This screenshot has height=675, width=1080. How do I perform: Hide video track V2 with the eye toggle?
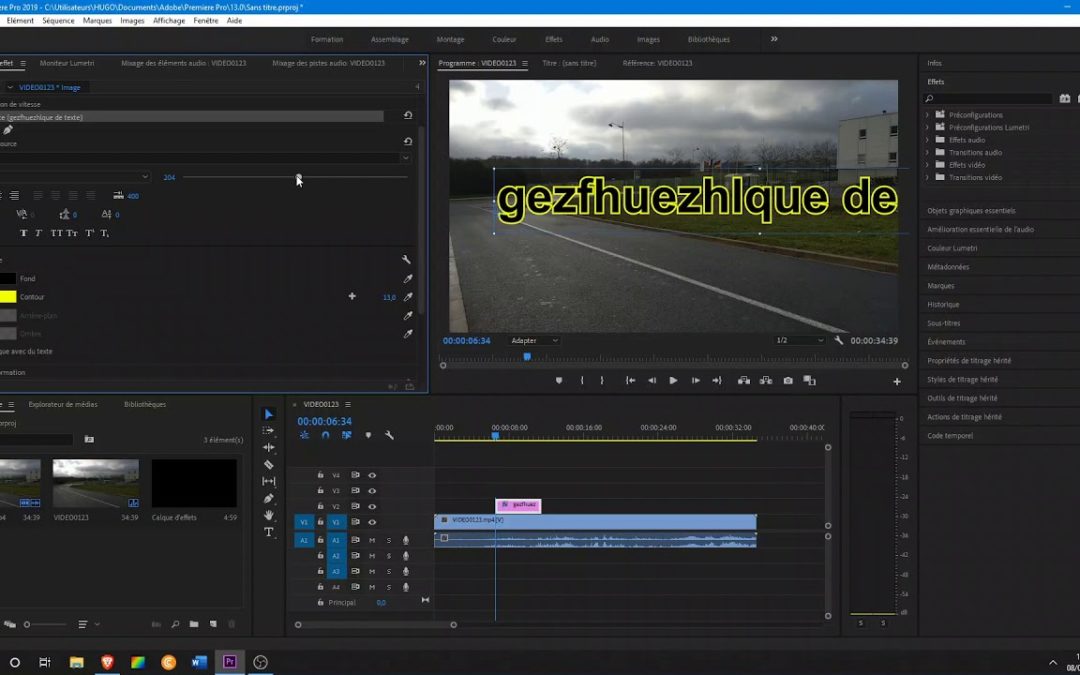(371, 506)
